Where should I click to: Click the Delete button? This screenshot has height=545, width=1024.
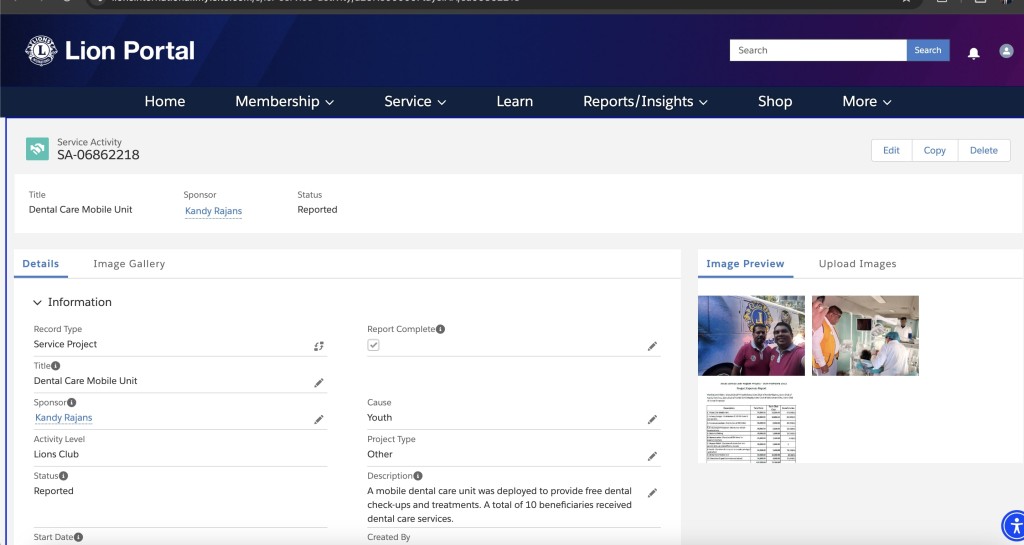point(984,150)
